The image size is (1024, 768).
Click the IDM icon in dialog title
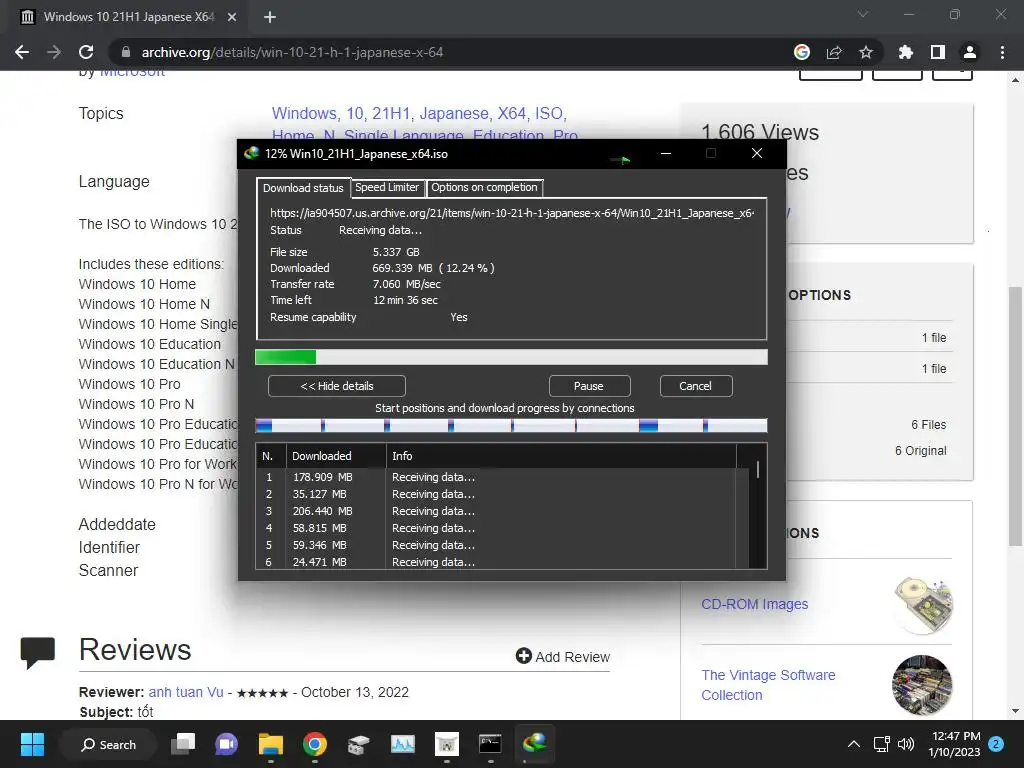pos(251,153)
